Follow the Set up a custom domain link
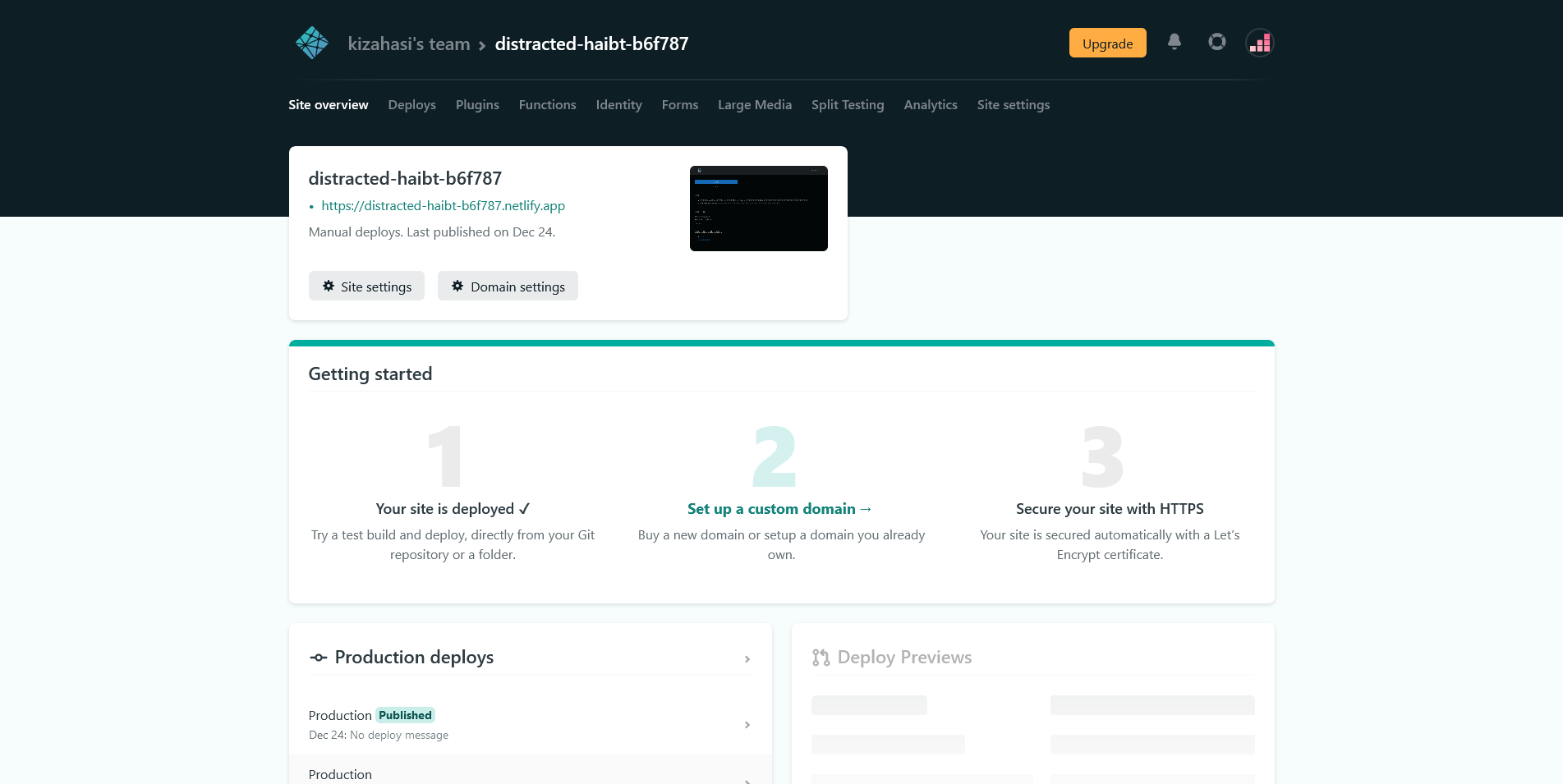Image resolution: width=1563 pixels, height=784 pixels. (779, 508)
